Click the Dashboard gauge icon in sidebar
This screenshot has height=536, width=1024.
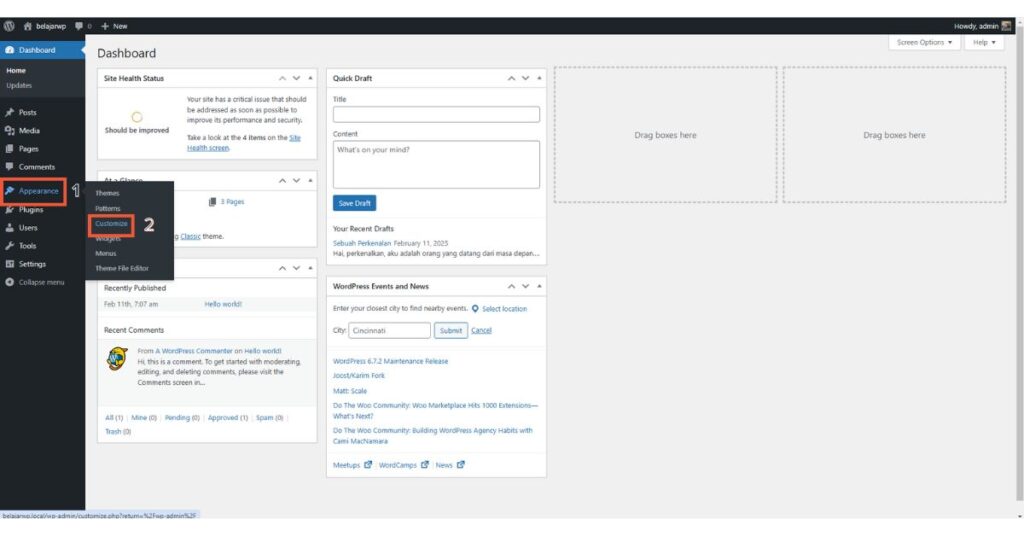tap(9, 50)
